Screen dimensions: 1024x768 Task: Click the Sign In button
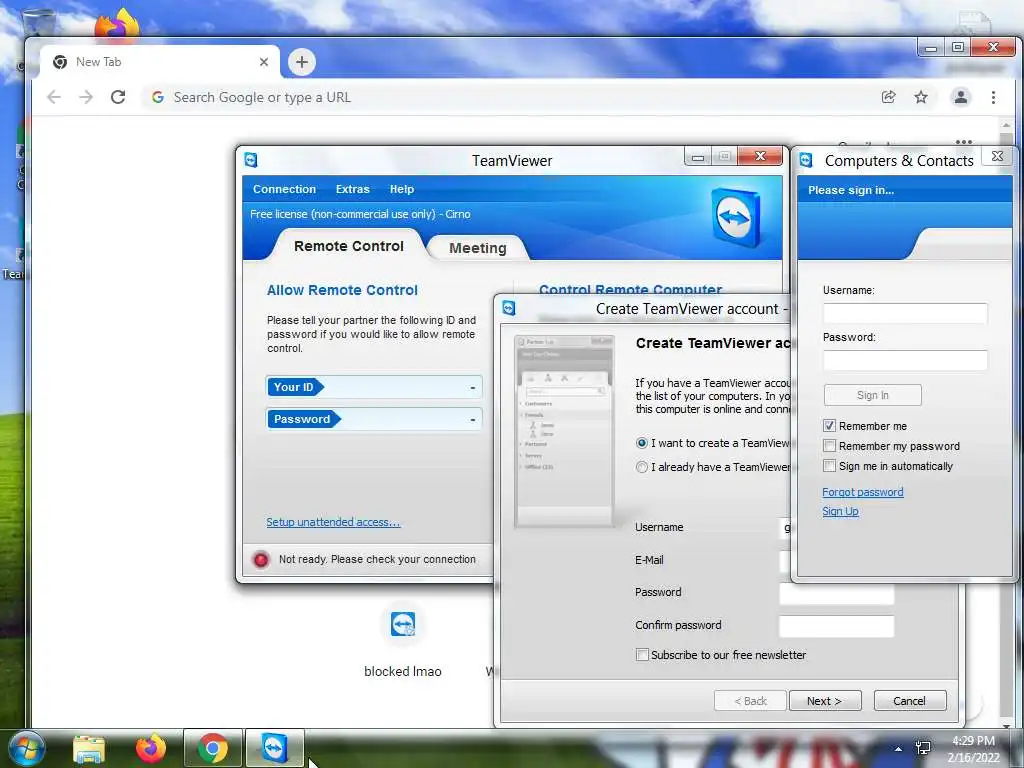tap(872, 395)
